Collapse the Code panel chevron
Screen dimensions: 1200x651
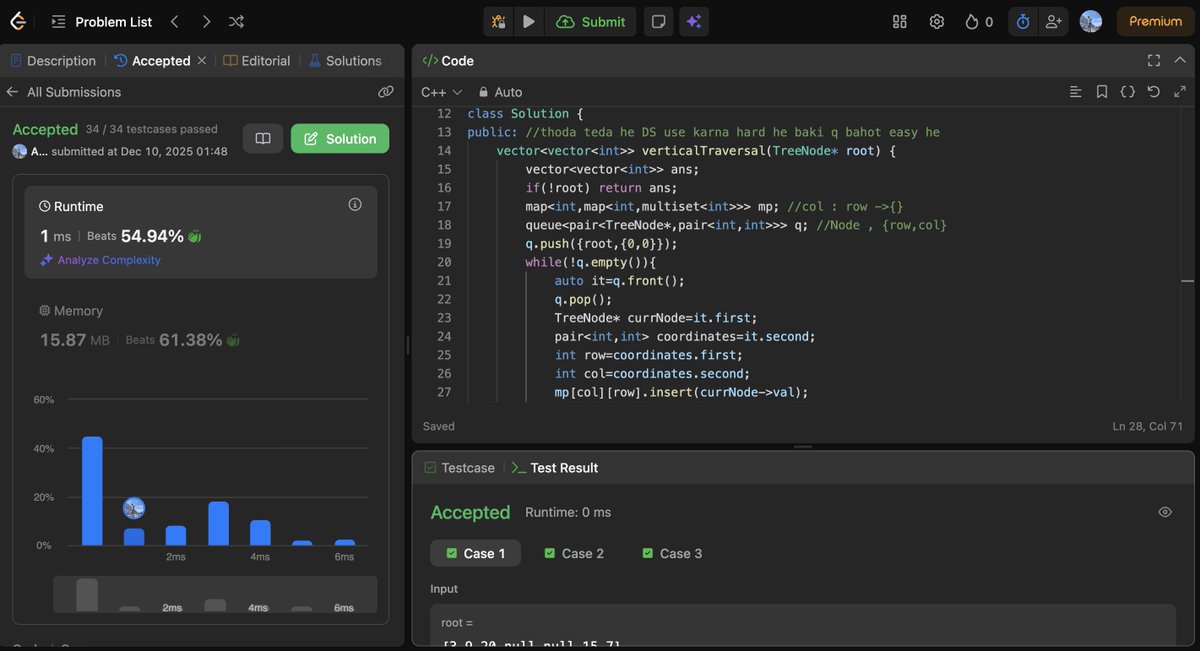tap(1180, 61)
